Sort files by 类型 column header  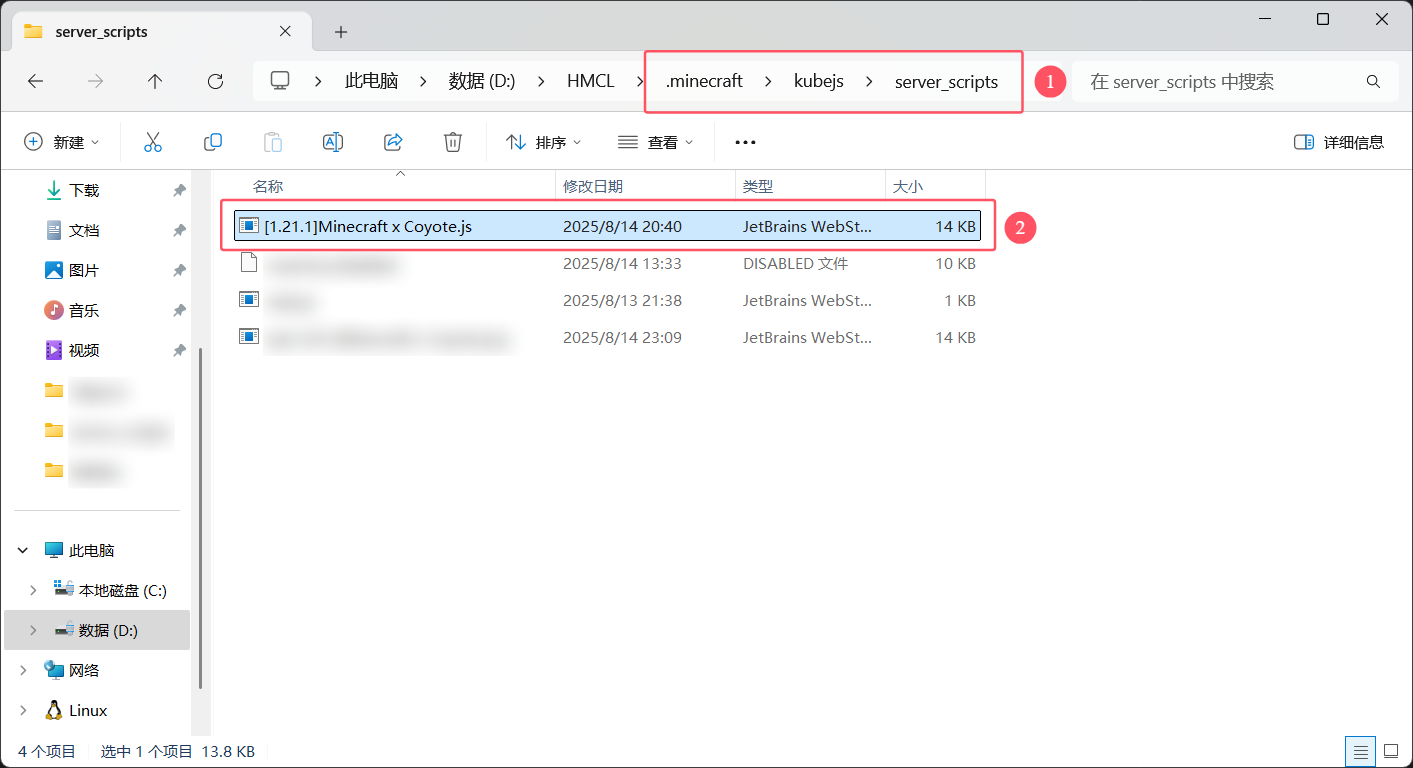click(810, 186)
